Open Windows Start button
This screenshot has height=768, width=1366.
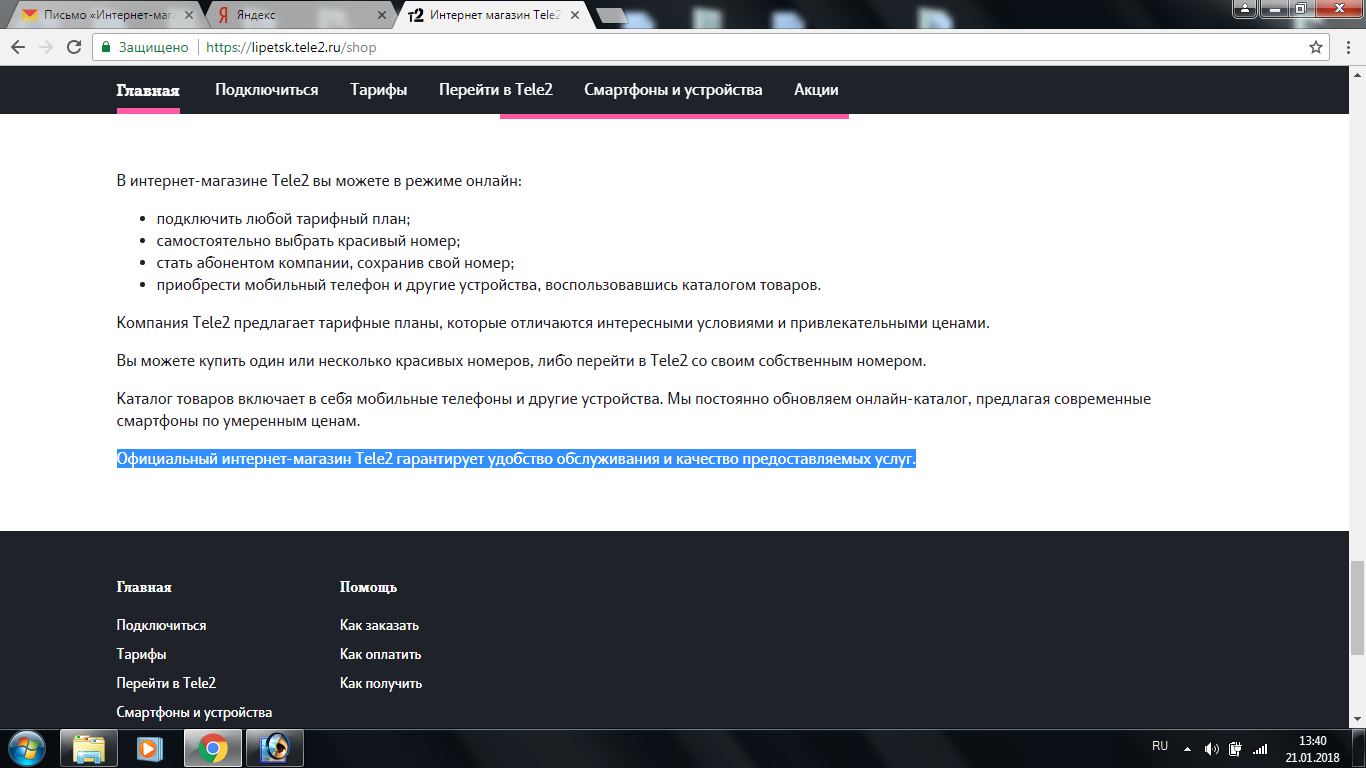tap(27, 748)
